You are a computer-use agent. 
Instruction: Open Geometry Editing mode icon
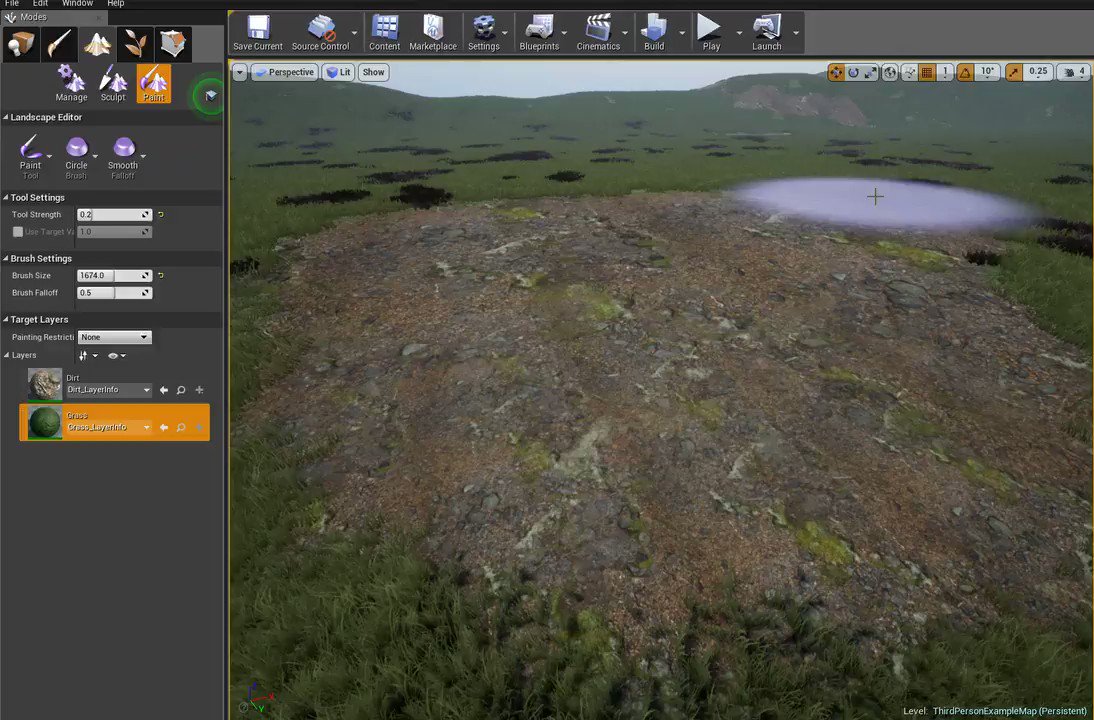coord(173,45)
